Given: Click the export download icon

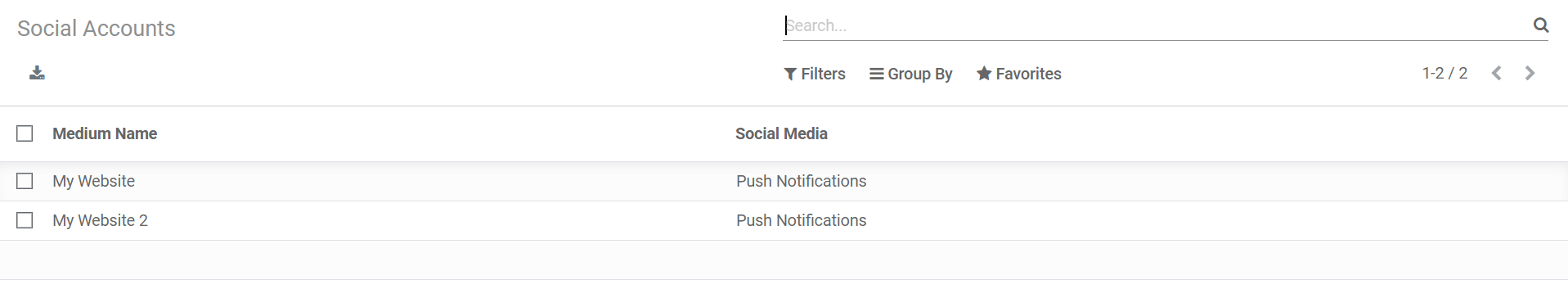Looking at the screenshot, I should point(37,73).
